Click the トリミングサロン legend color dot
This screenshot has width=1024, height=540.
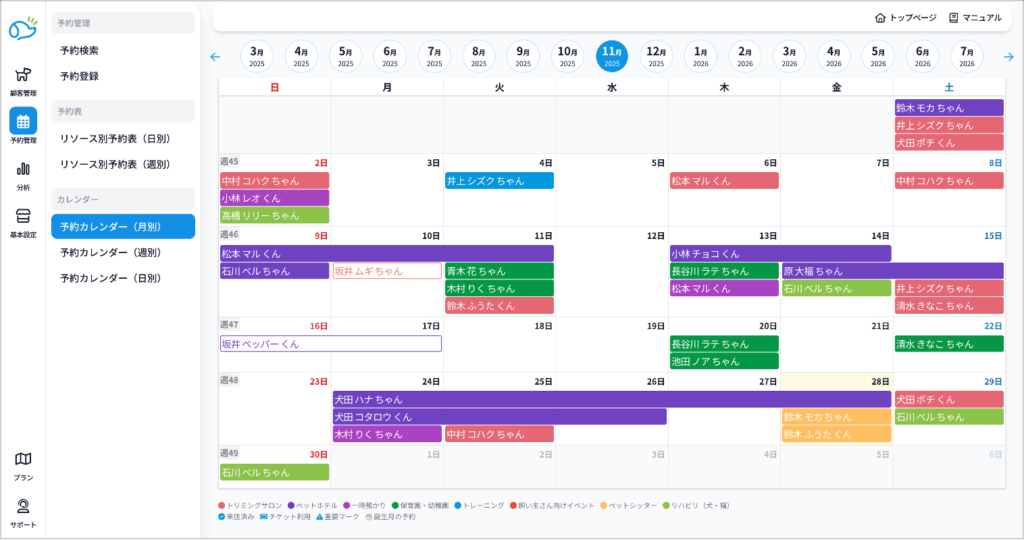tap(222, 506)
